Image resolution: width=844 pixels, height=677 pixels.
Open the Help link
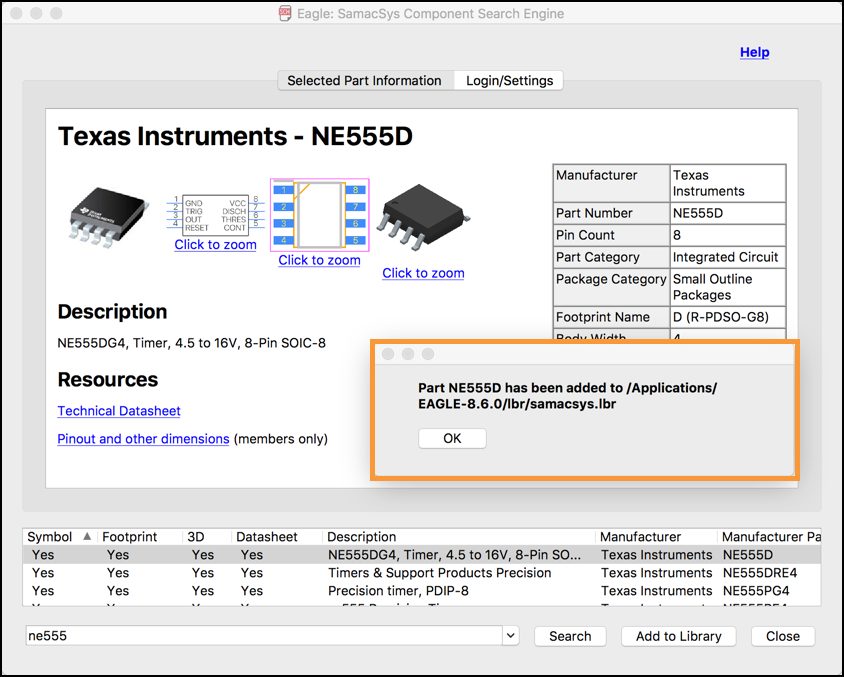(754, 52)
